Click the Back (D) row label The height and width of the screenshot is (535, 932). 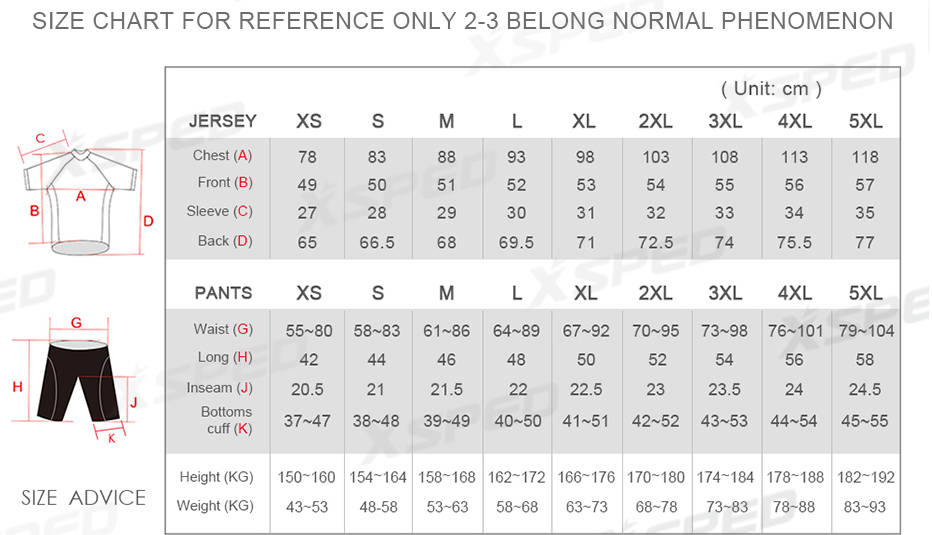(x=224, y=240)
